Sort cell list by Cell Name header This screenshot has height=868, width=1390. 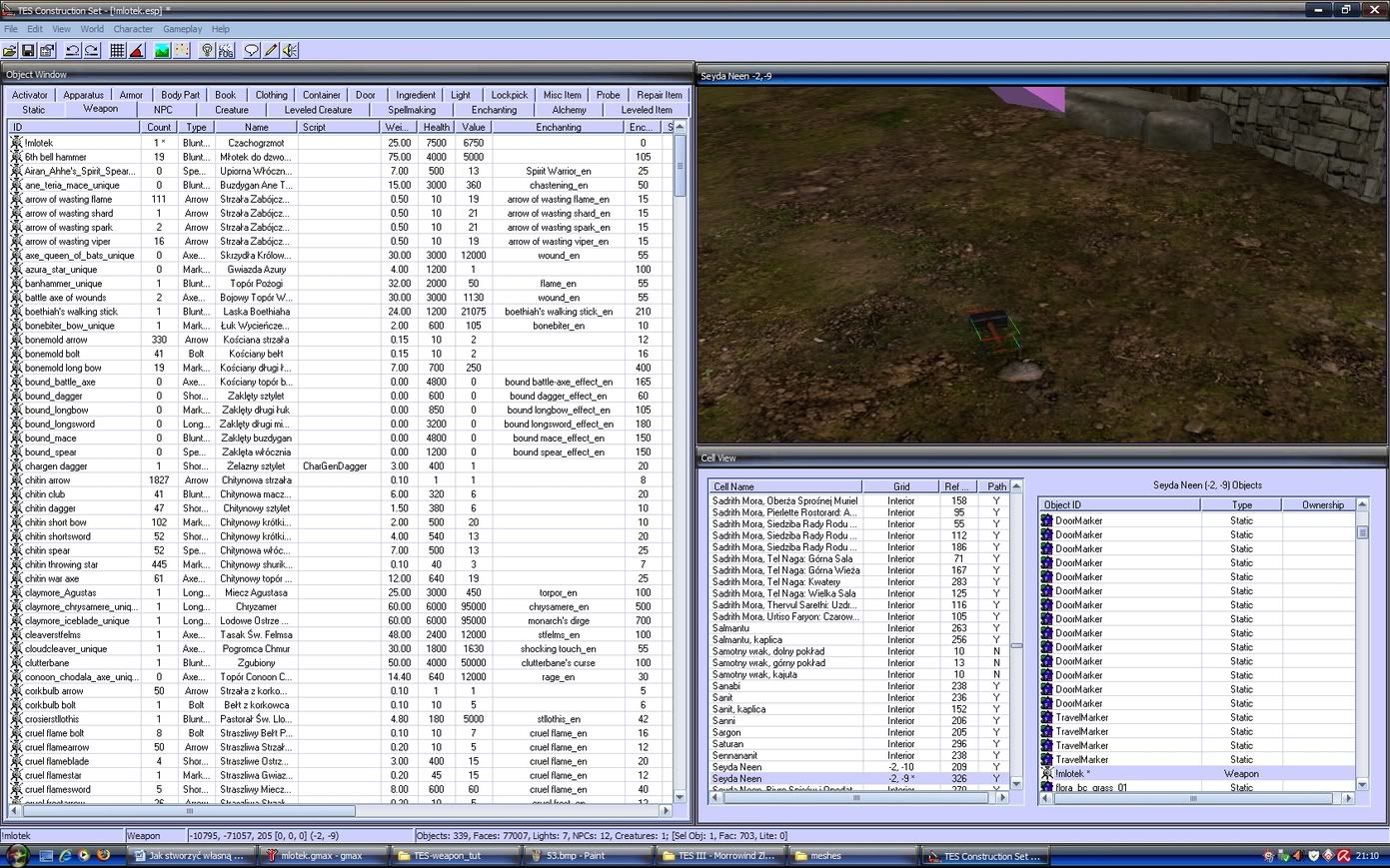[x=785, y=486]
